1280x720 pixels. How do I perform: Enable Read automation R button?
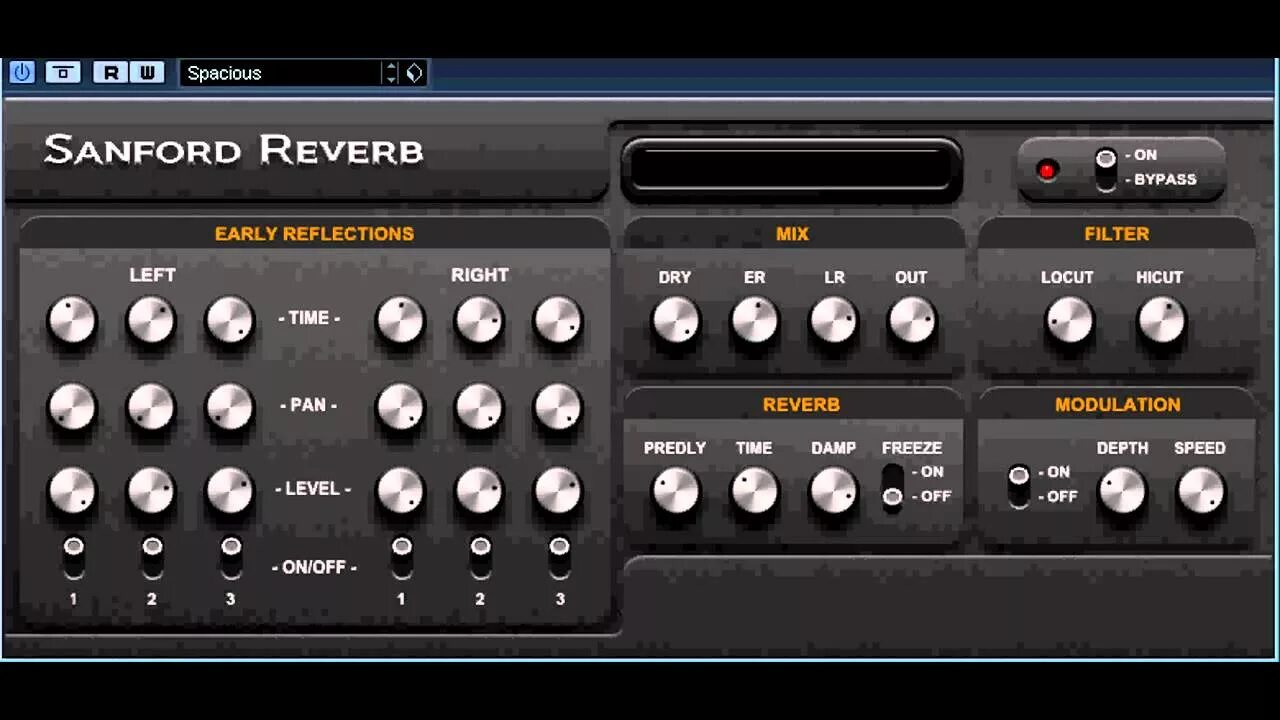(110, 72)
